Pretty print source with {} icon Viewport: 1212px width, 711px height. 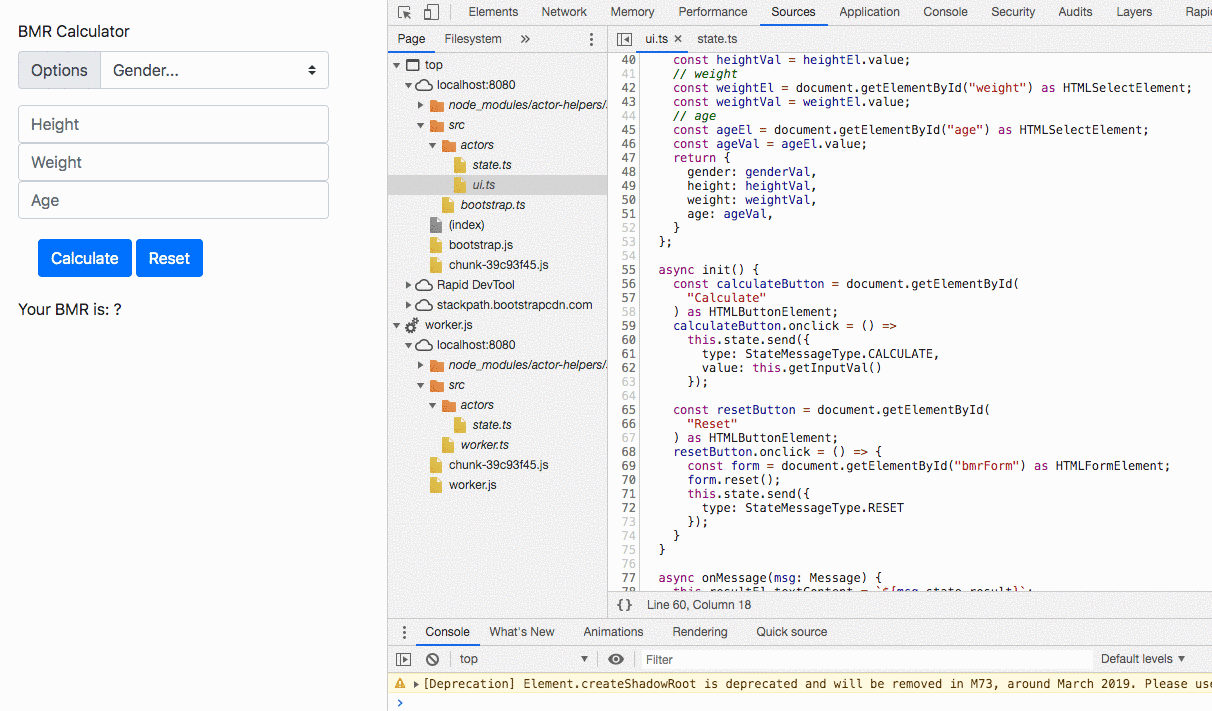[x=625, y=604]
